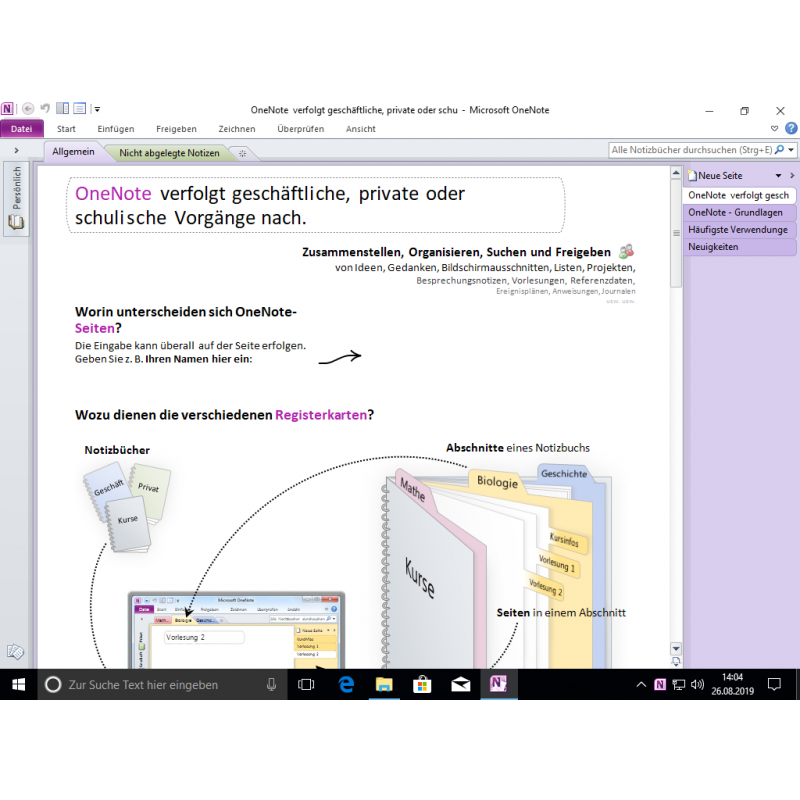
Task: Open search scope dropdown next to search box
Action: [792, 150]
